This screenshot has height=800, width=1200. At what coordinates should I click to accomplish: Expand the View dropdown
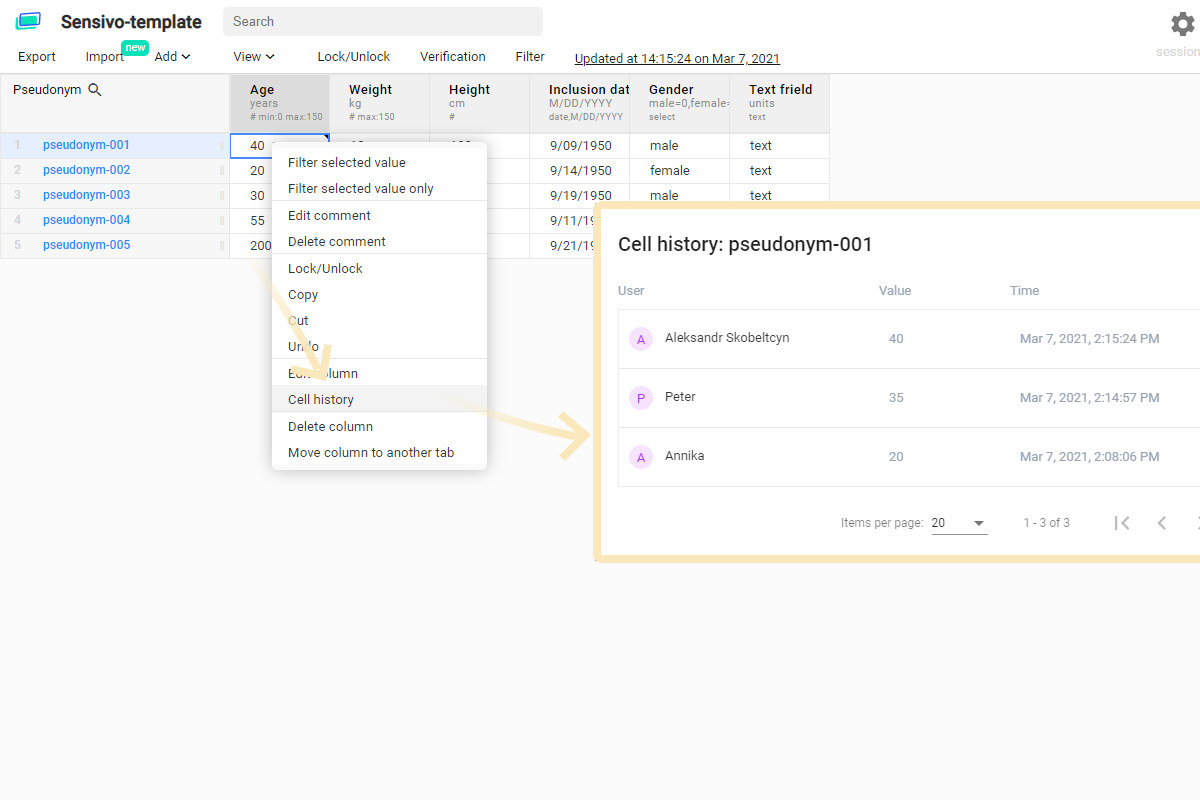pos(254,57)
